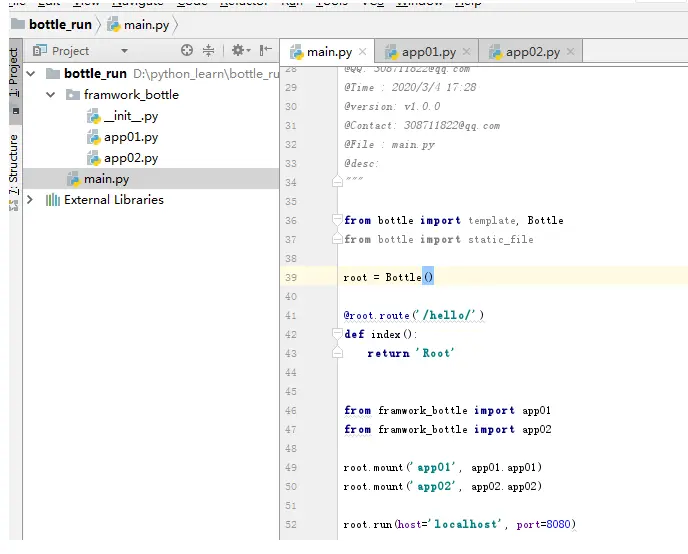The image size is (688, 554).
Task: Click the locate/scroll from source icon
Action: tap(187, 50)
